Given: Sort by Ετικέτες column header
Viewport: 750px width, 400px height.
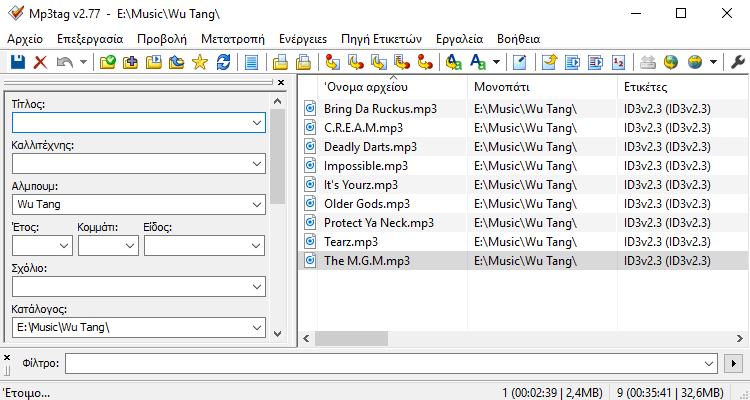Looking at the screenshot, I should (684, 87).
